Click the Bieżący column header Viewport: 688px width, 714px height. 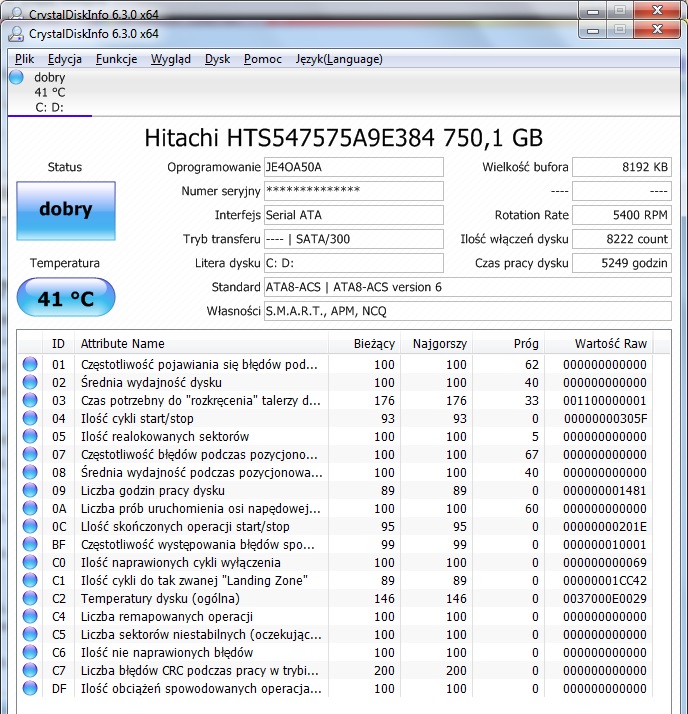(364, 343)
